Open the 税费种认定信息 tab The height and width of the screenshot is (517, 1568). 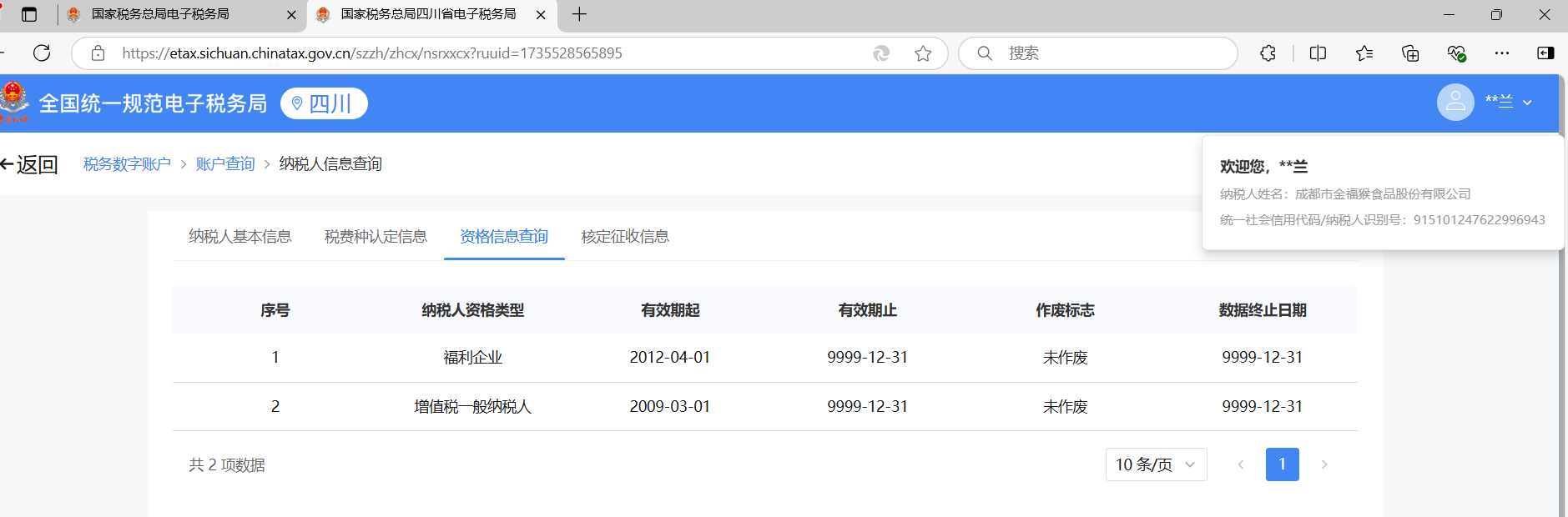[x=376, y=237]
